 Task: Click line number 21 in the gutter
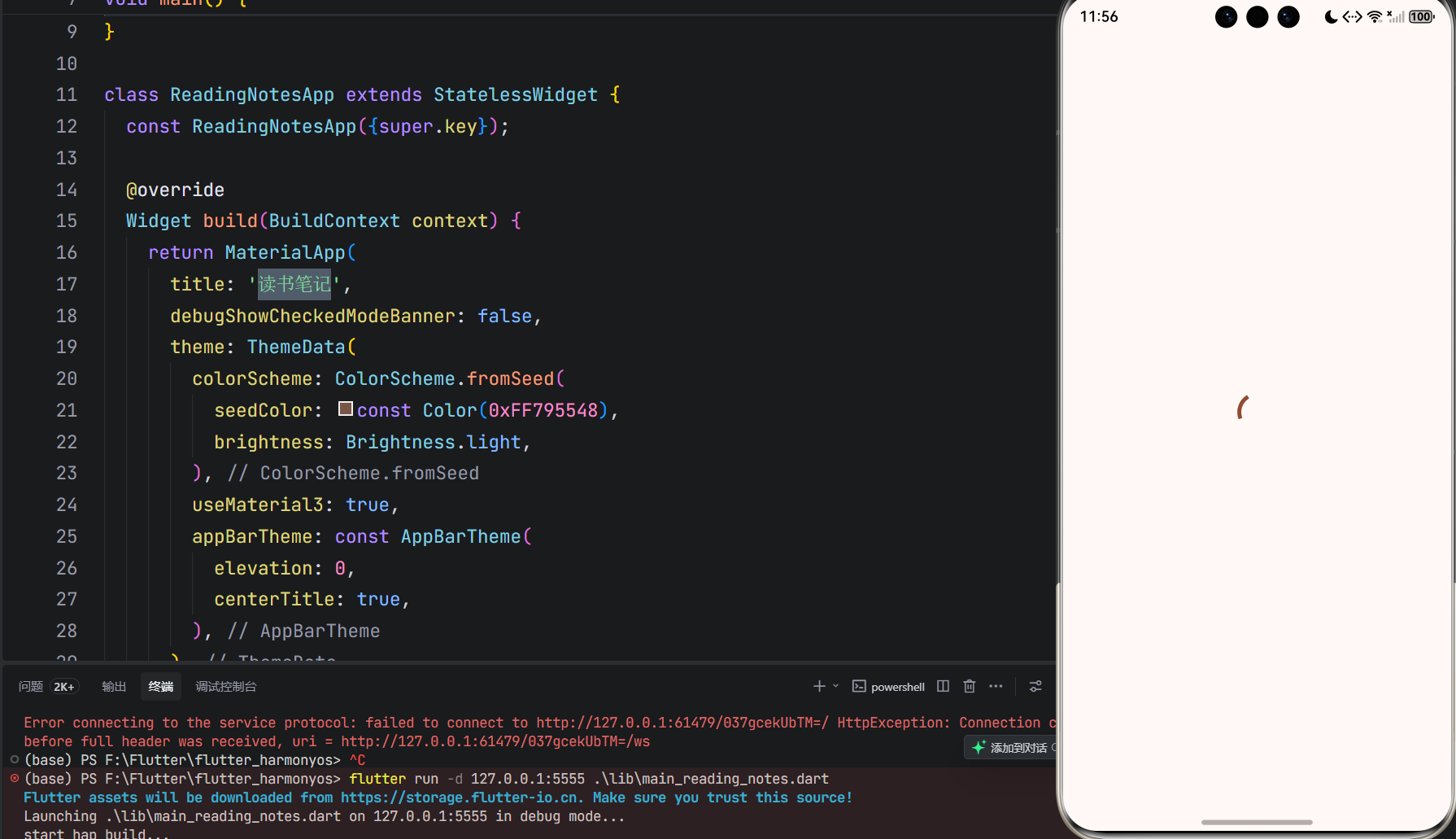tap(67, 410)
